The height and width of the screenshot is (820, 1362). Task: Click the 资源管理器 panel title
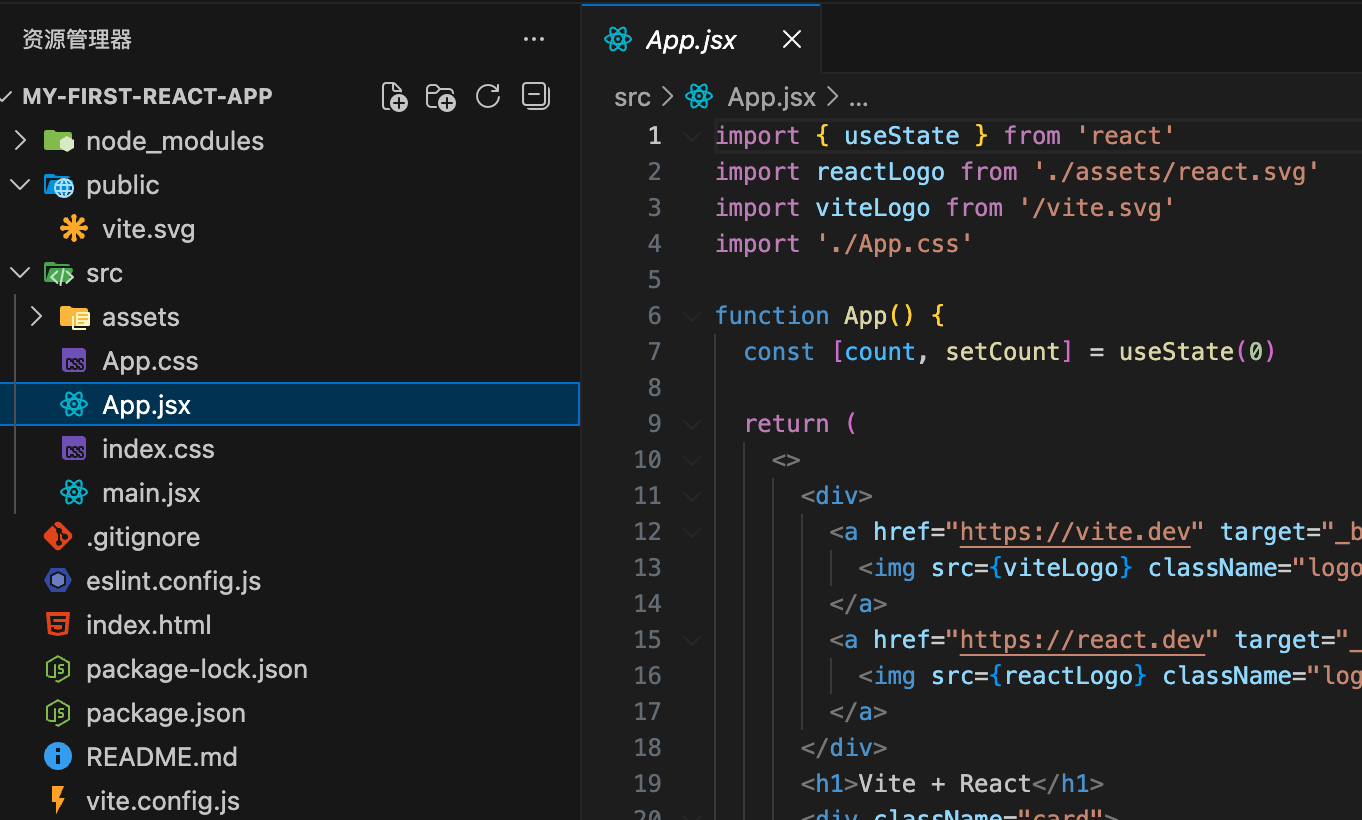tap(77, 39)
